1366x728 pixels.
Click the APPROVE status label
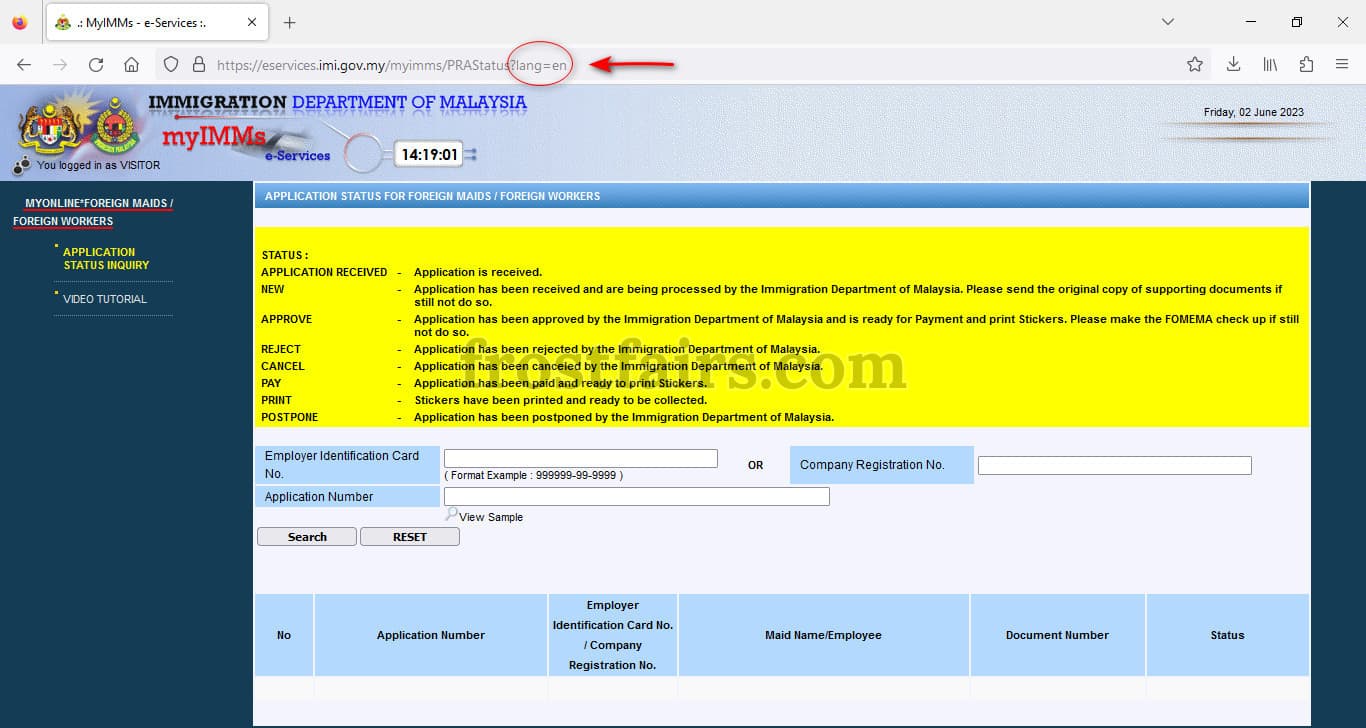pyautogui.click(x=287, y=319)
